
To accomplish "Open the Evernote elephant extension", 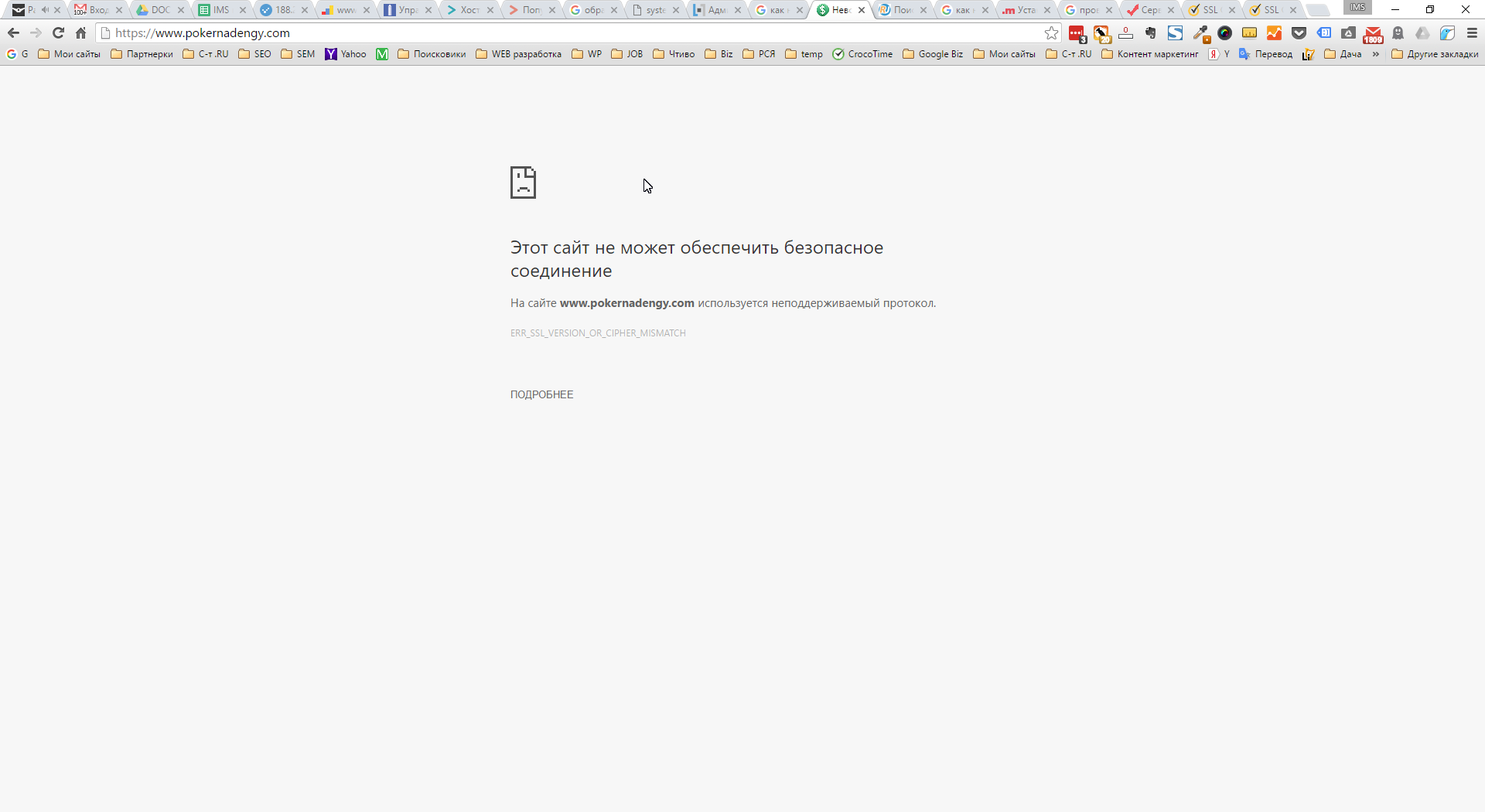I will (x=1150, y=33).
